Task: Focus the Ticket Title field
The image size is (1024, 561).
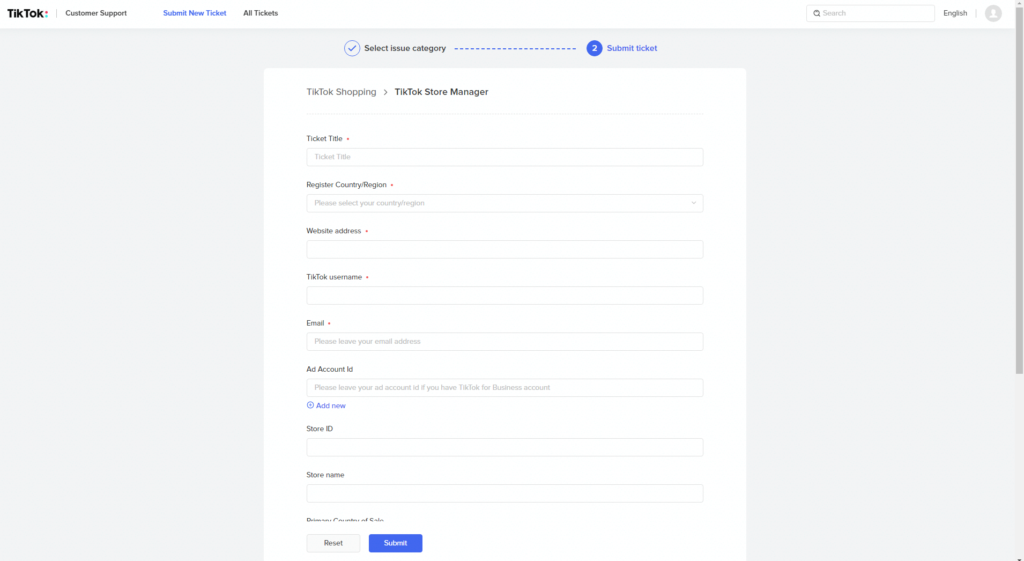Action: point(505,157)
